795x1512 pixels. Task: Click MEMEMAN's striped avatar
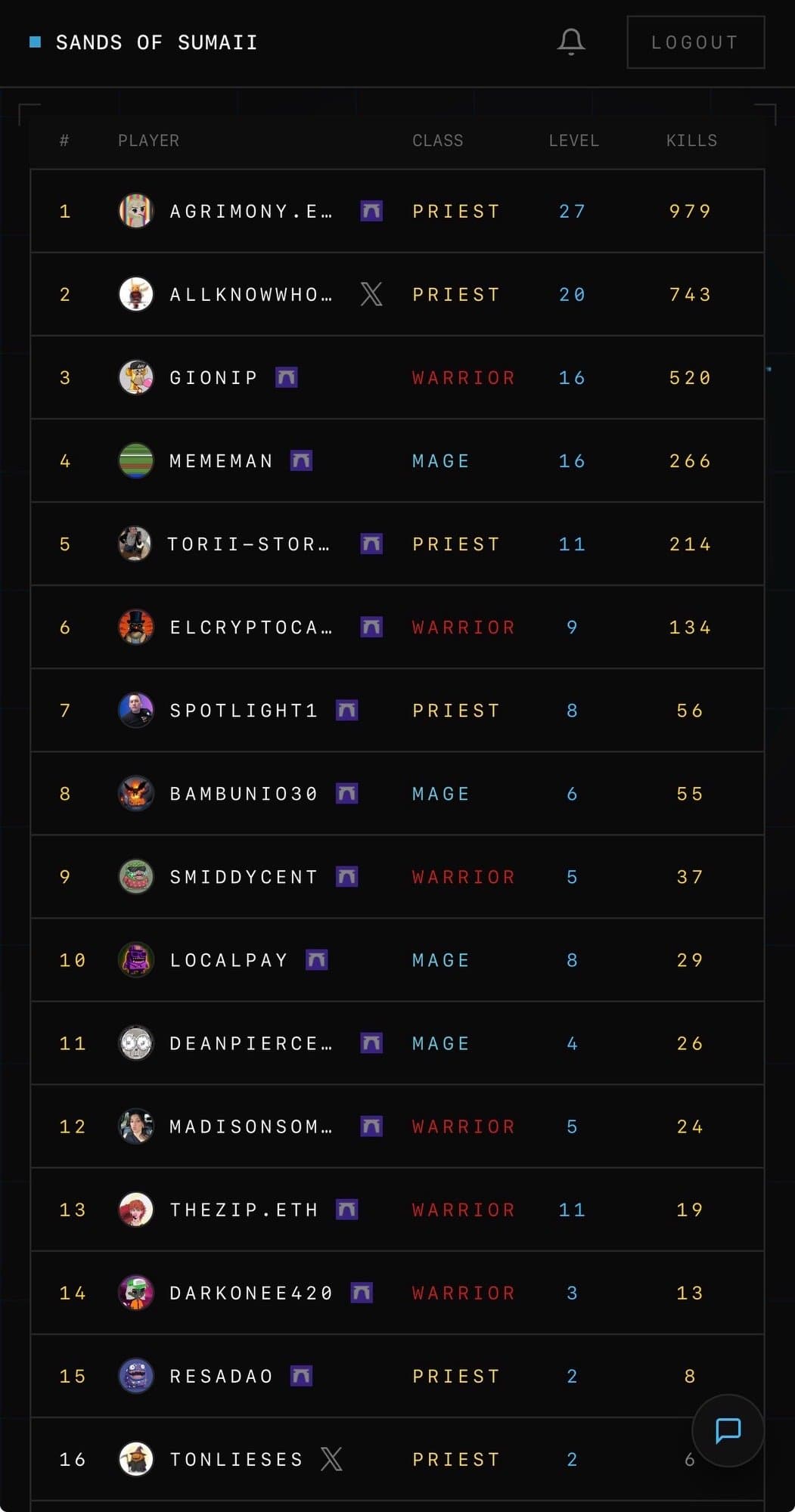tap(136, 460)
